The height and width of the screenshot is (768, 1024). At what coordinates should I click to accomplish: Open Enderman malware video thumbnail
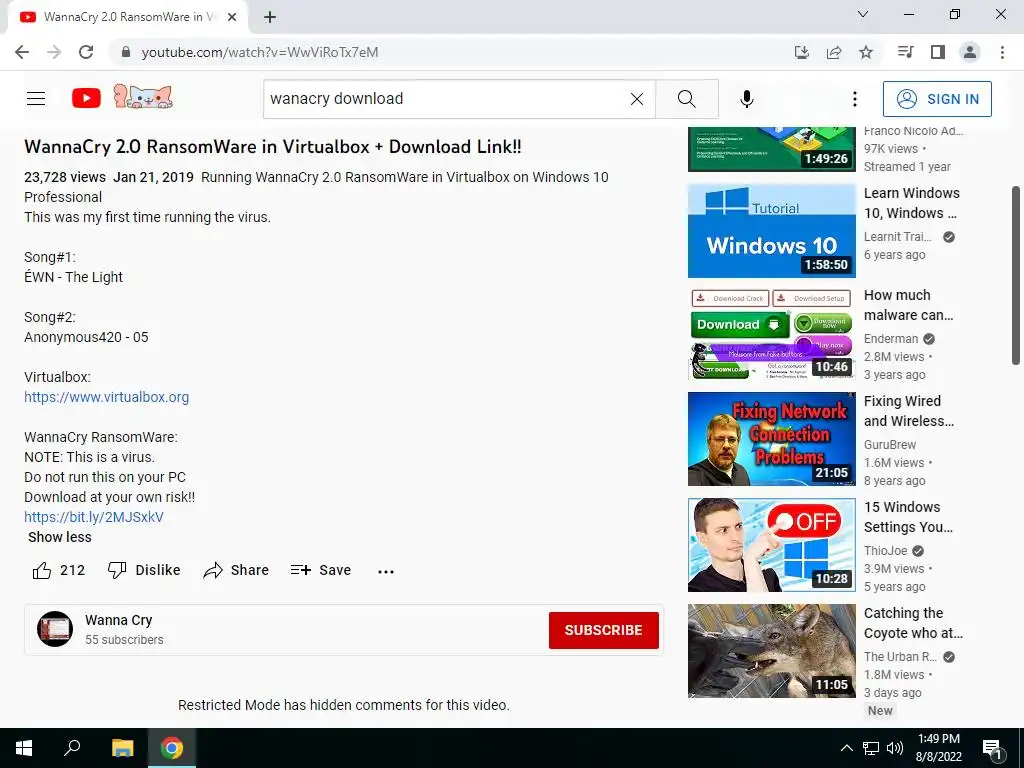coord(771,334)
